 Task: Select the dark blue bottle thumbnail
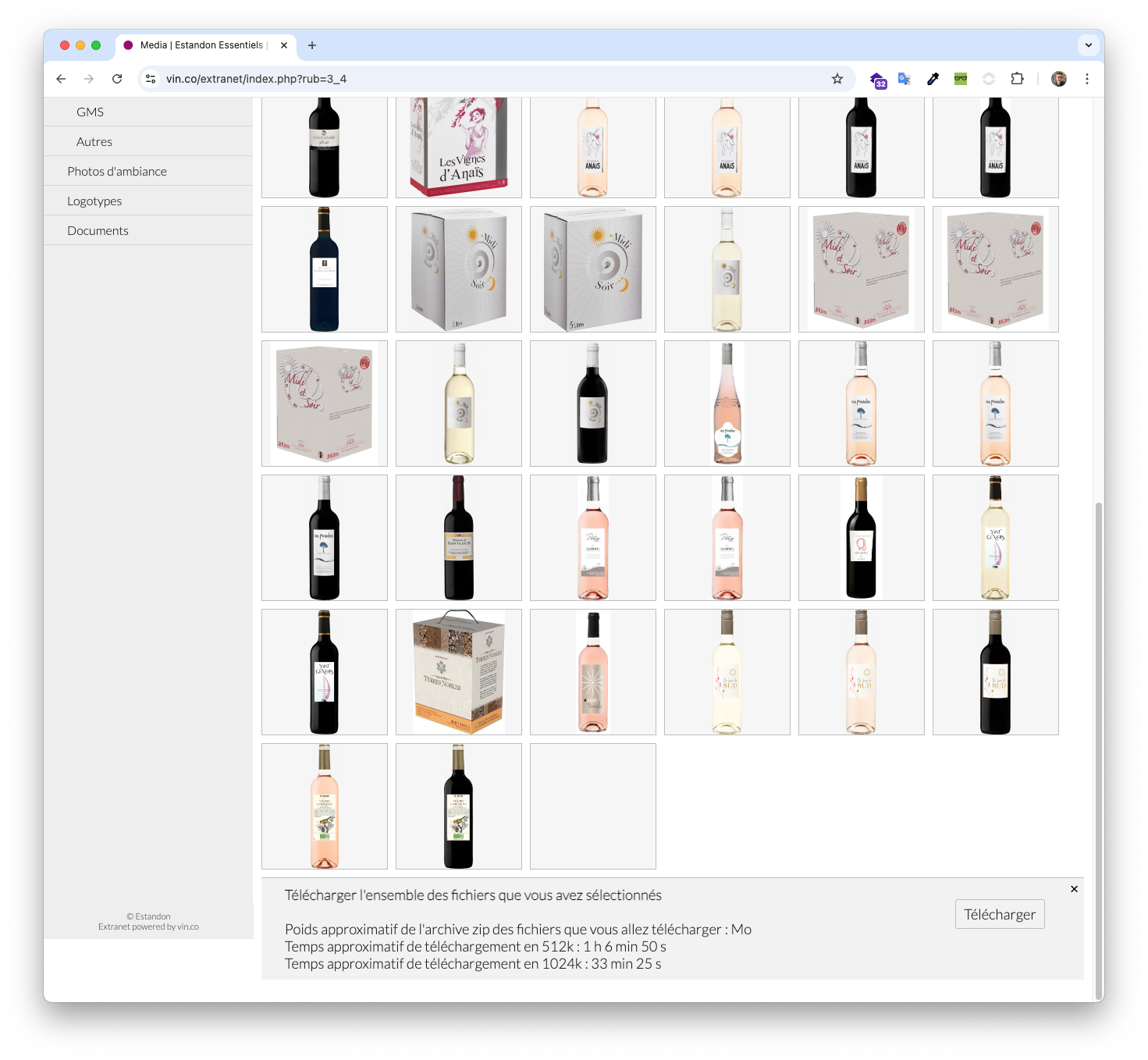(x=325, y=269)
